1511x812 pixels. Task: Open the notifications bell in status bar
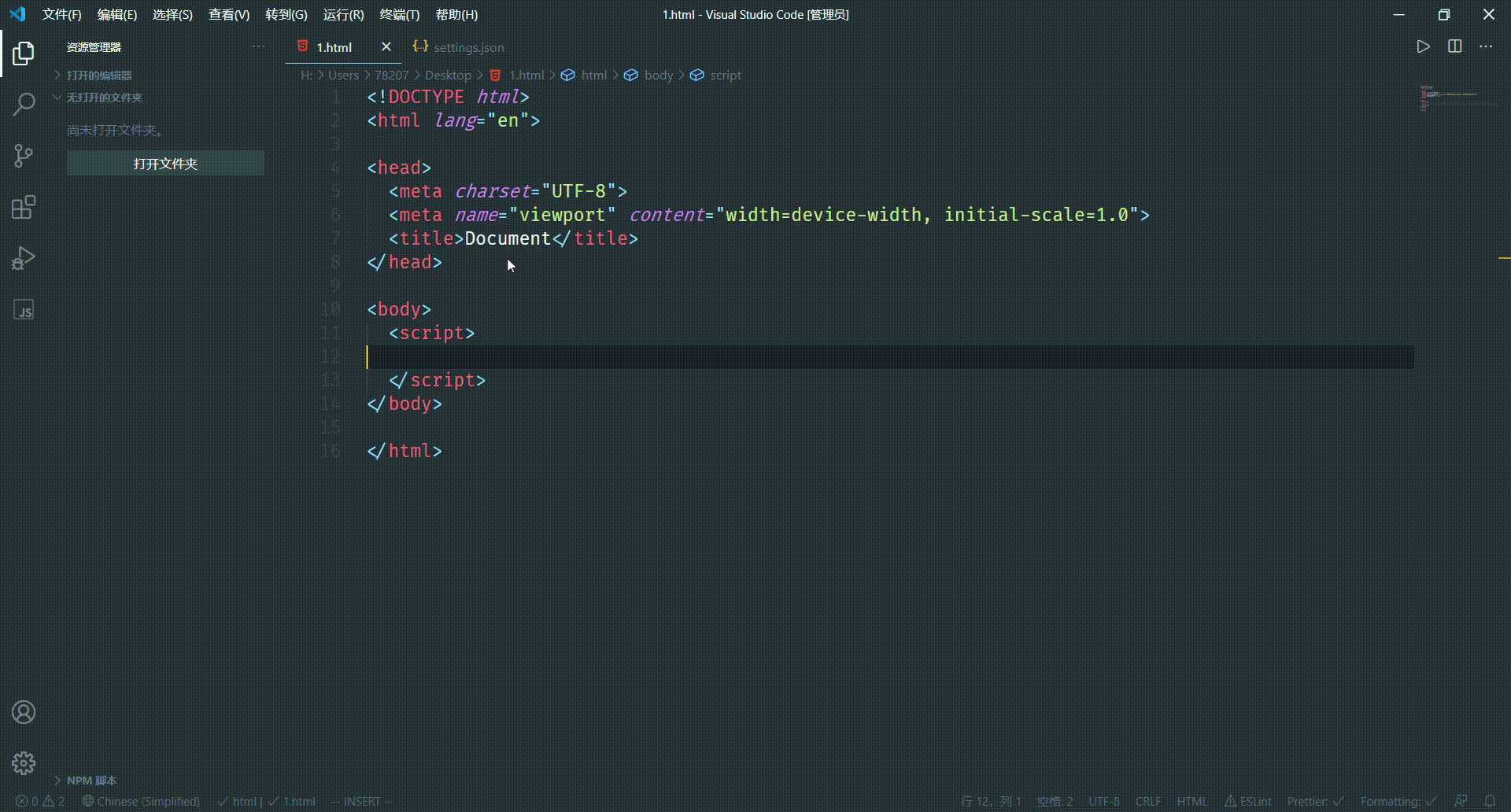point(1490,801)
